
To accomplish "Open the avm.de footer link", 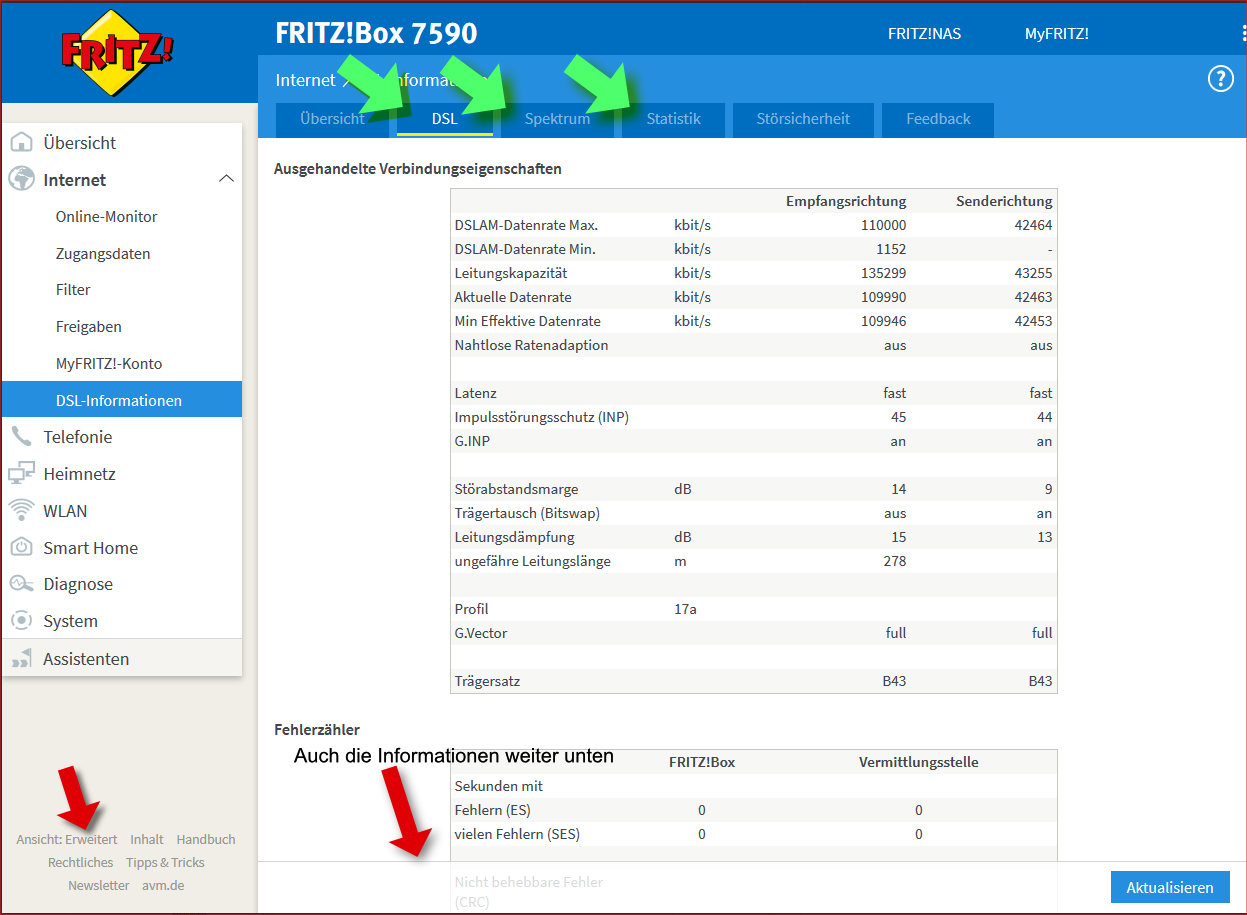I will coord(163,886).
